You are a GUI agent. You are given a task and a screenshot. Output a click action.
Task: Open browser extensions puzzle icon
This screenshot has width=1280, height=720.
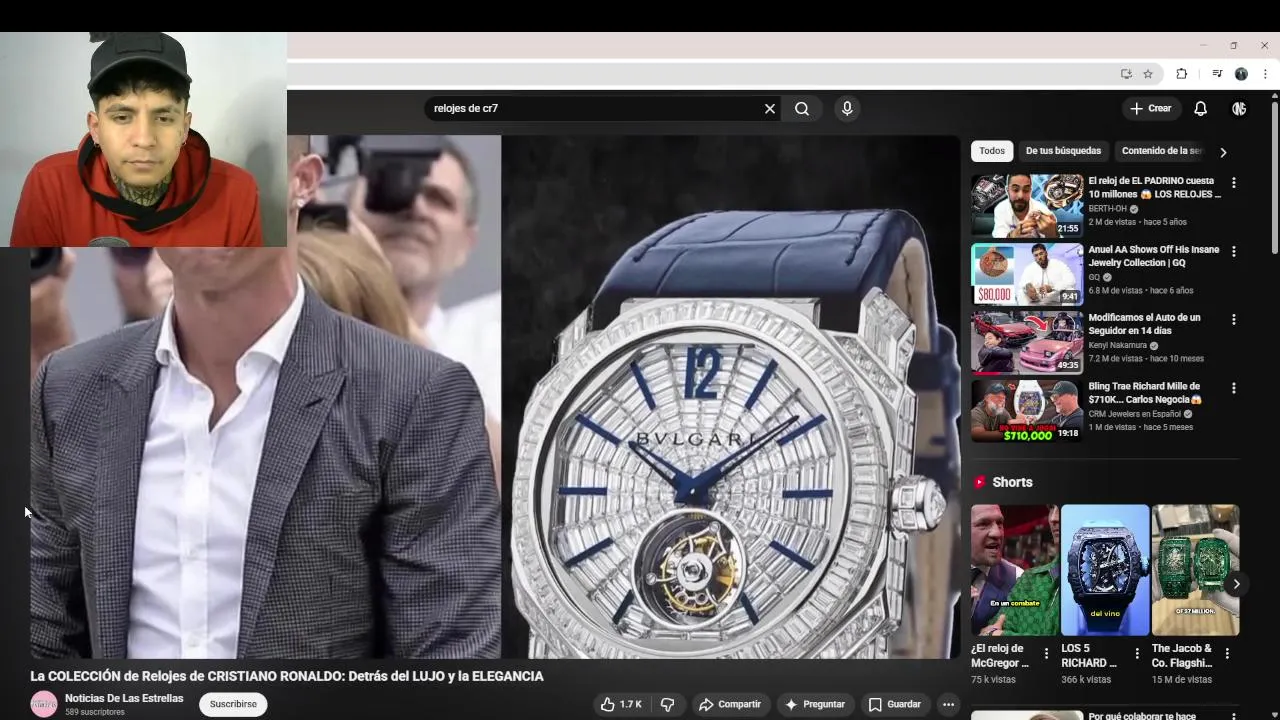pyautogui.click(x=1181, y=74)
